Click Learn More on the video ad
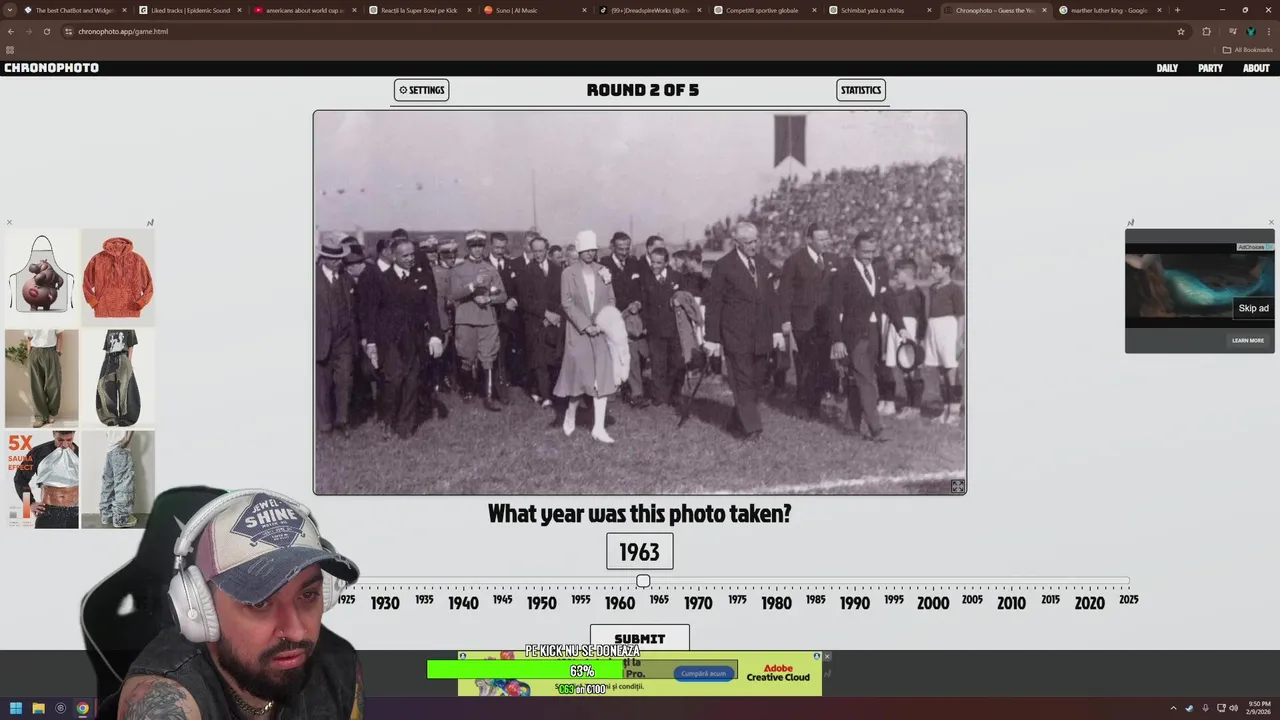 [1248, 340]
